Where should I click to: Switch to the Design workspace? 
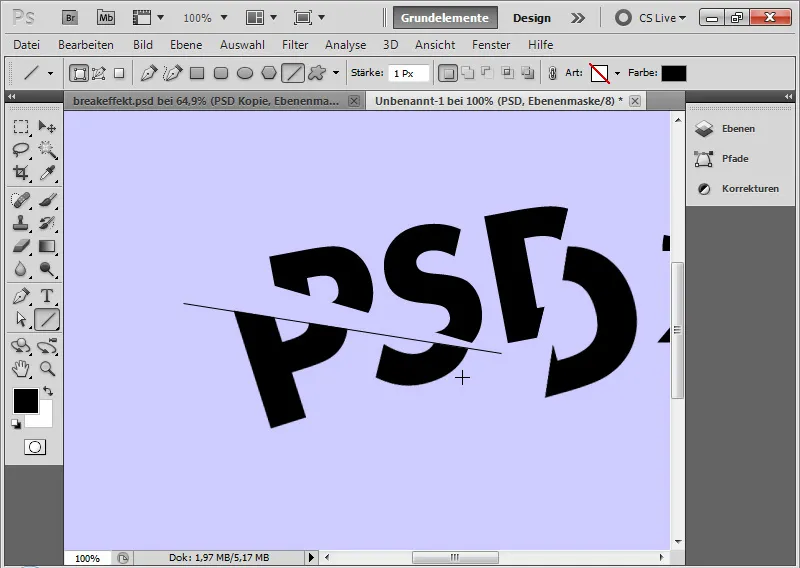tap(532, 18)
